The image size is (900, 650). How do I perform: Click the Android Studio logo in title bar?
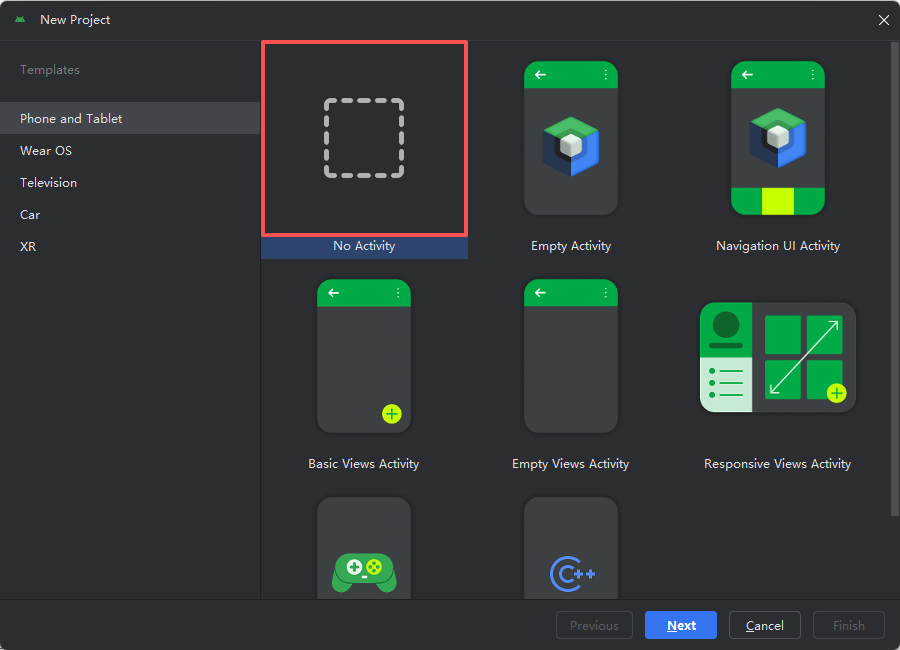pos(21,19)
